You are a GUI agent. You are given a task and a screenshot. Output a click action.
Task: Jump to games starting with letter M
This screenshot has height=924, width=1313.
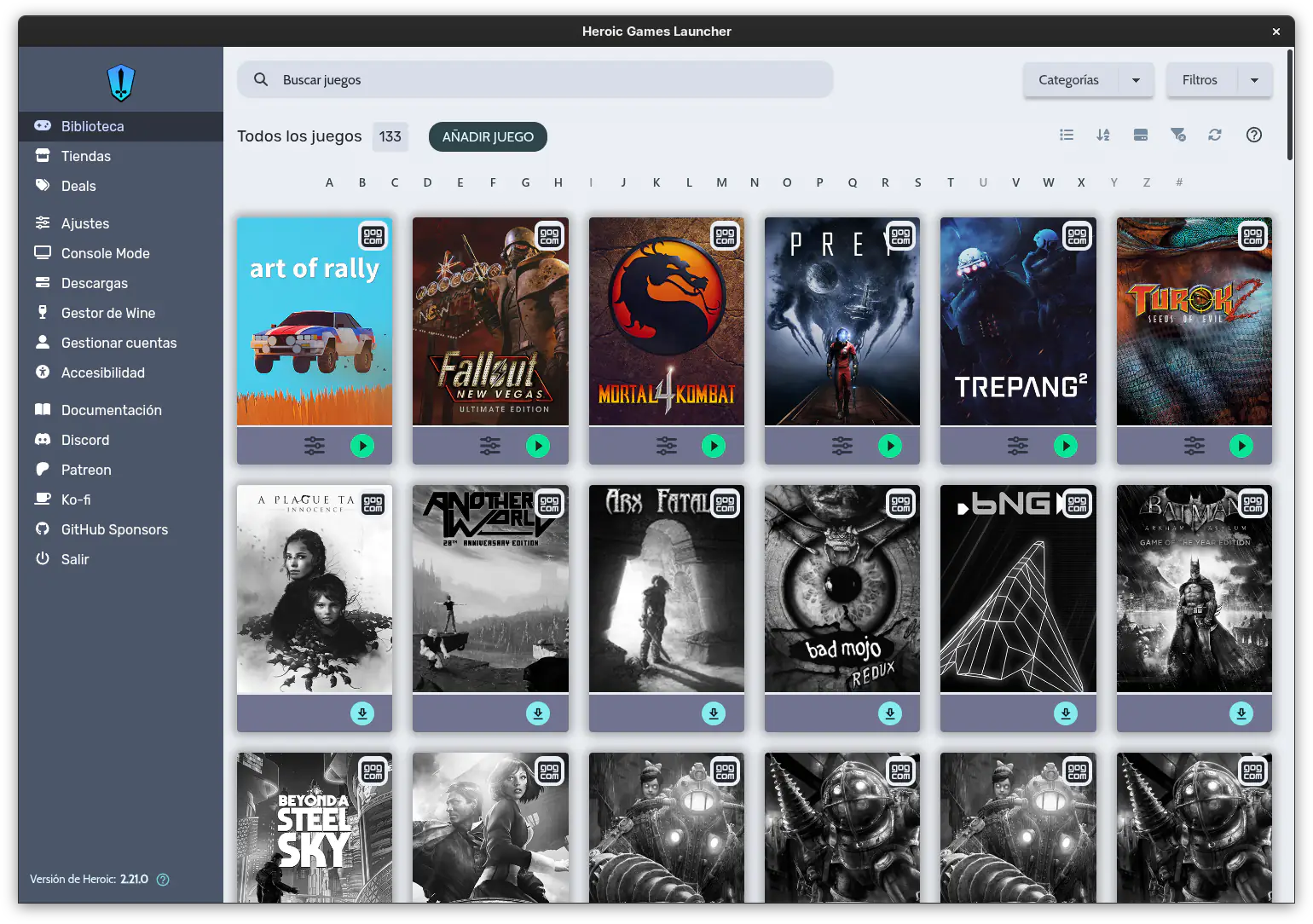click(x=721, y=182)
